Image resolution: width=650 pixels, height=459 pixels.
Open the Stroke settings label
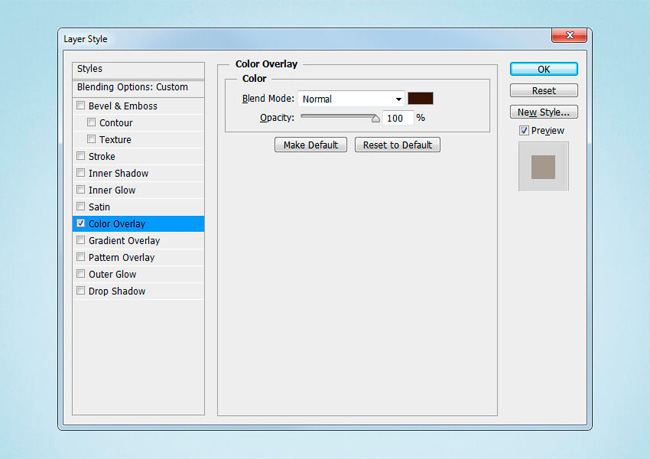tap(102, 156)
